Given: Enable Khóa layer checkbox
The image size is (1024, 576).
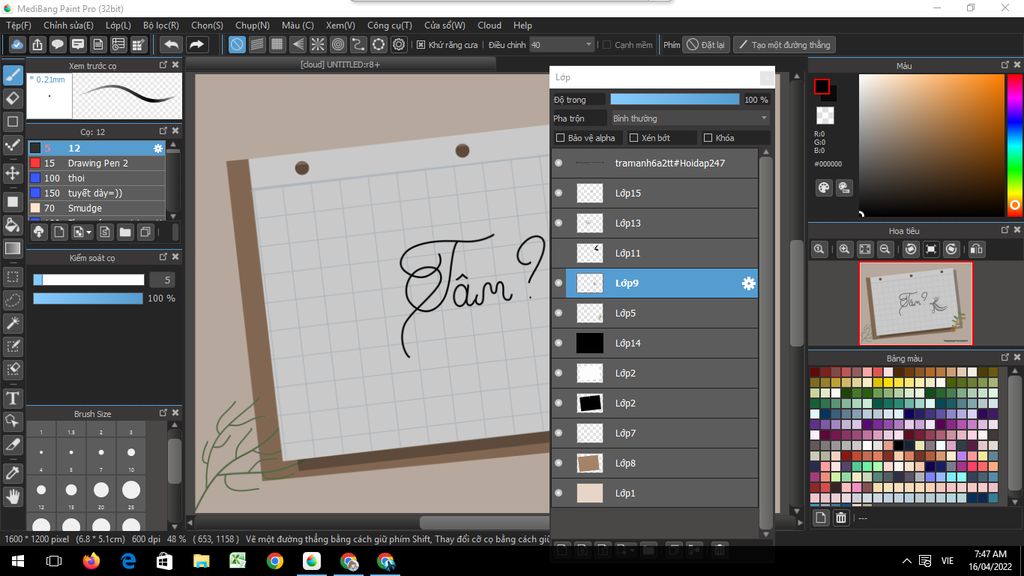Looking at the screenshot, I should coord(708,138).
